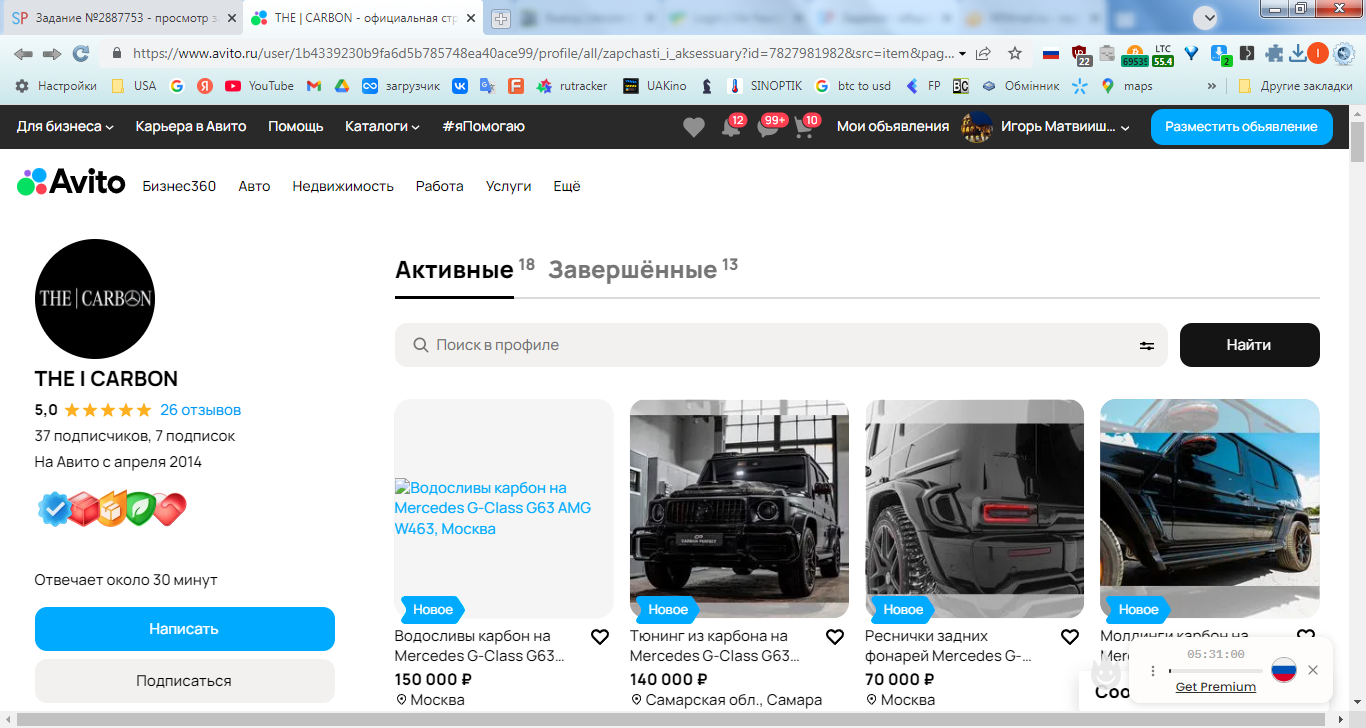
Task: Click Написать button
Action: (184, 629)
